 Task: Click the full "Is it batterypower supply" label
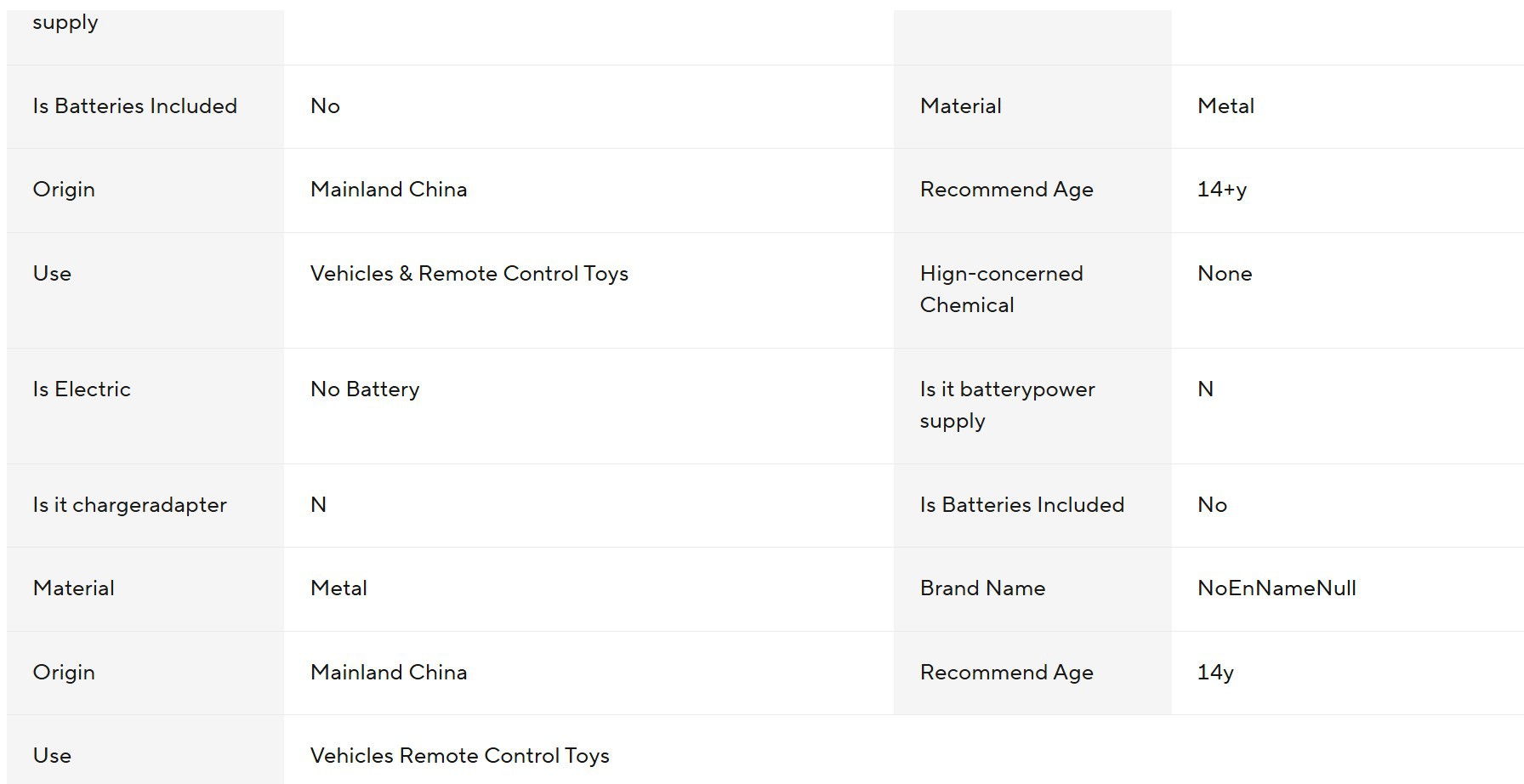pos(1007,405)
